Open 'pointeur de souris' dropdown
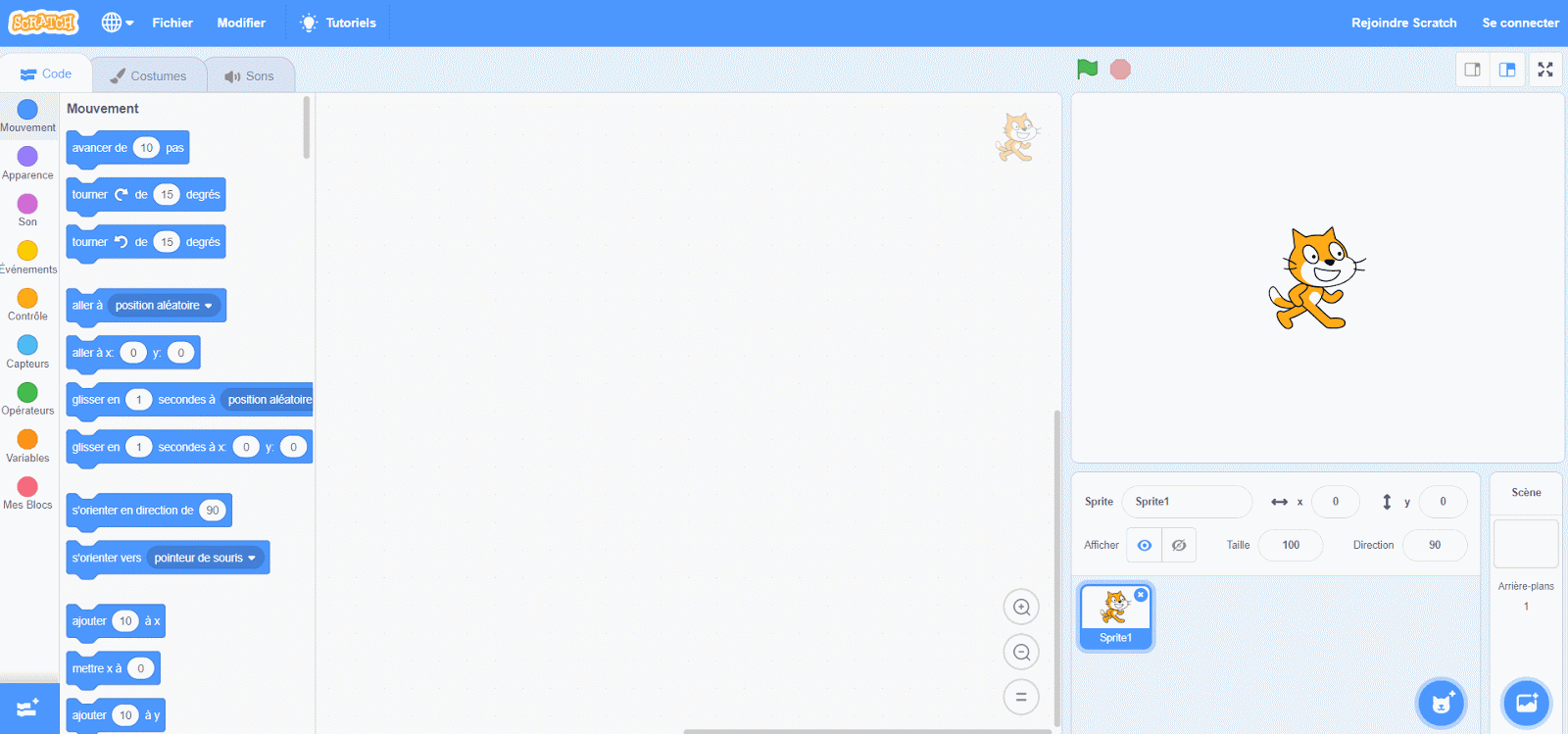 [205, 558]
